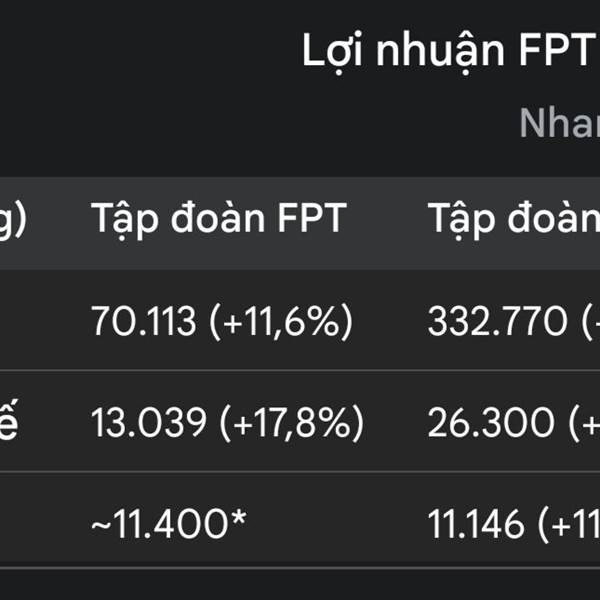Click the blank area left of the title

pos(150,50)
